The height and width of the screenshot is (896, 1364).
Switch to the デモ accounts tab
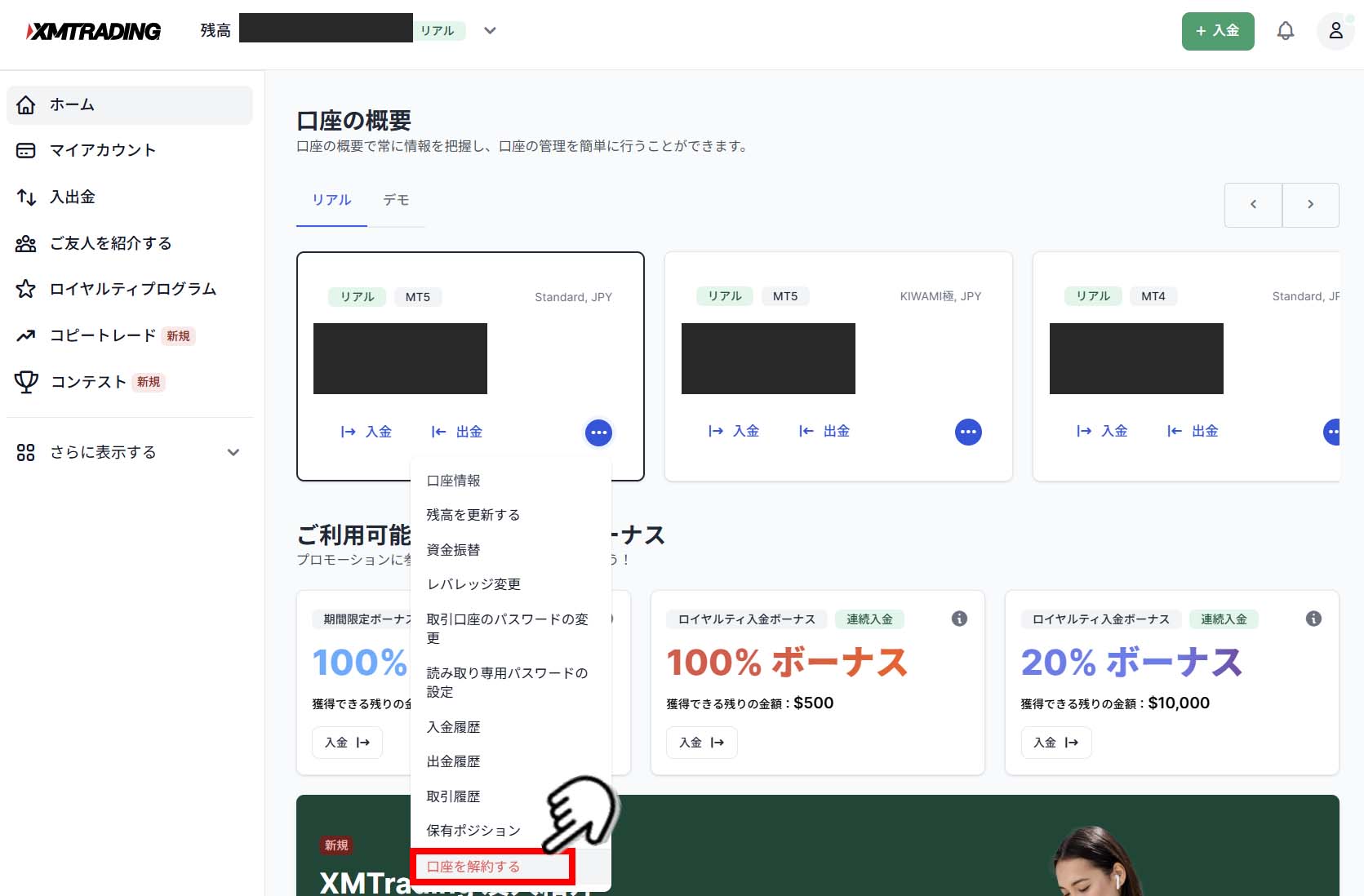click(396, 200)
